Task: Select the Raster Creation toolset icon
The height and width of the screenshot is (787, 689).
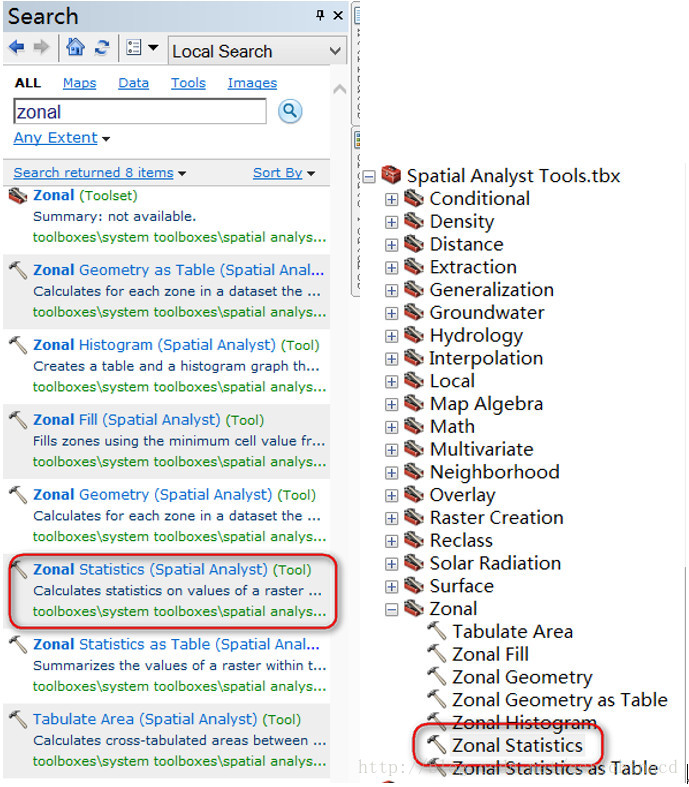Action: point(414,517)
